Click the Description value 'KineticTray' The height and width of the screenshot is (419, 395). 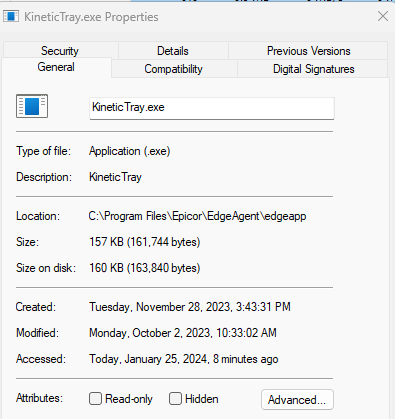point(115,177)
